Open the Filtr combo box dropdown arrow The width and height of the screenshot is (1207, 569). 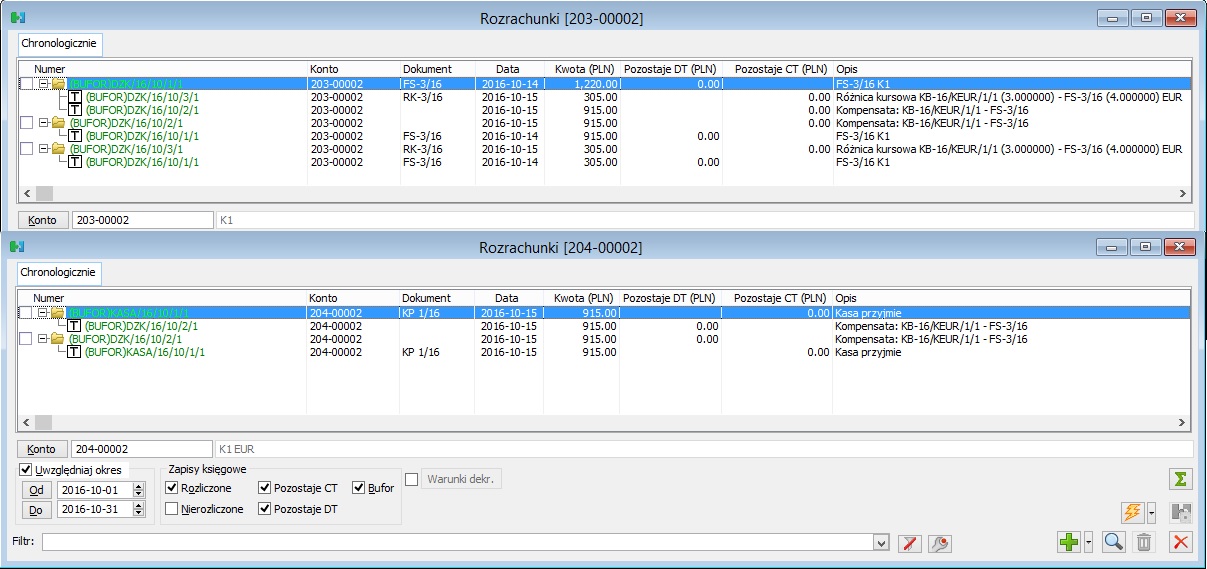coord(881,543)
